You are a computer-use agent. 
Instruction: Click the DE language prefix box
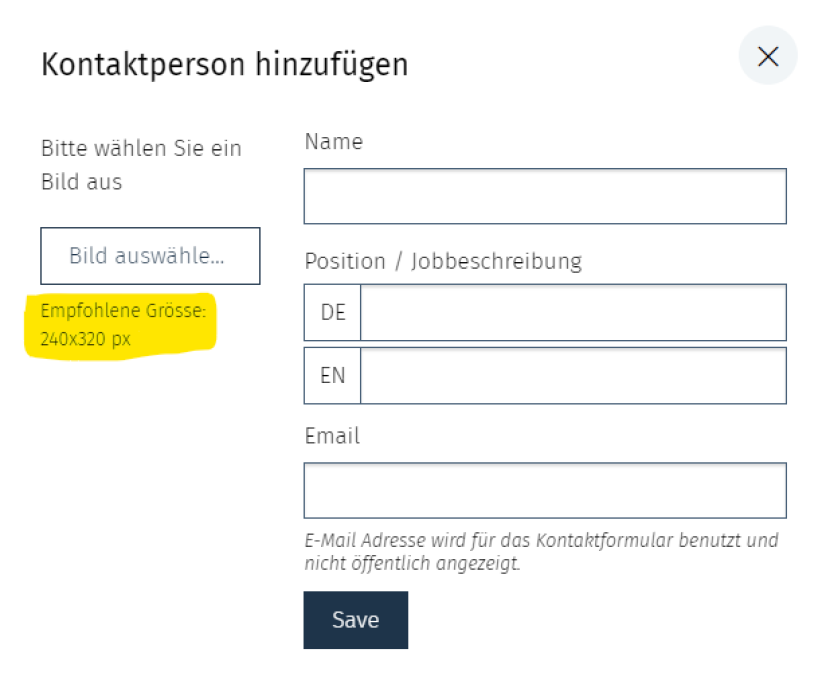[x=332, y=312]
